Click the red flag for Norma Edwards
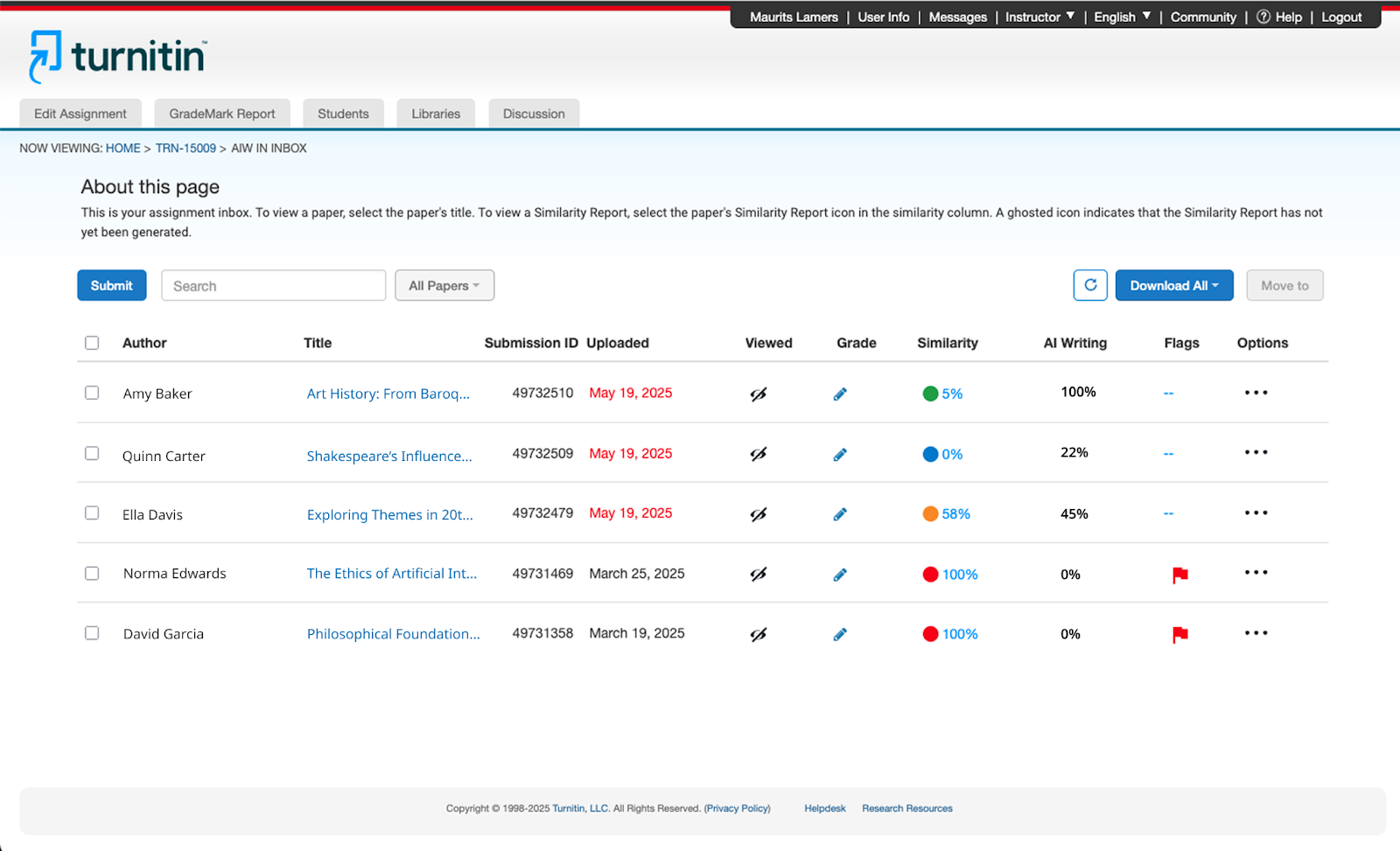The image size is (1400, 851). (x=1179, y=575)
